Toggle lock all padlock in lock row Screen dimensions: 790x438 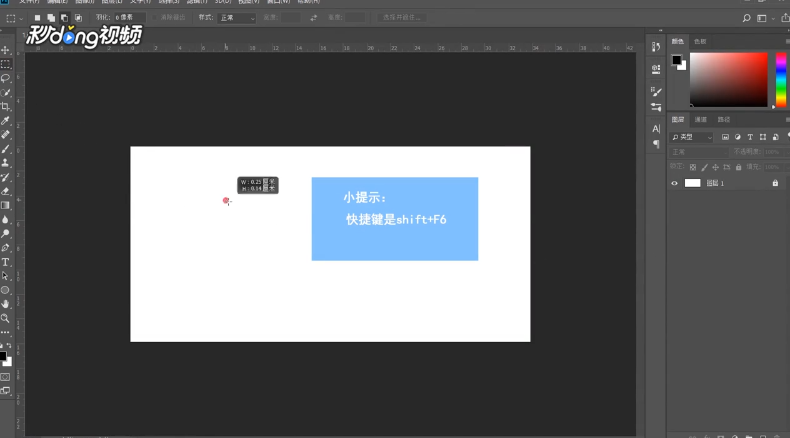738,167
